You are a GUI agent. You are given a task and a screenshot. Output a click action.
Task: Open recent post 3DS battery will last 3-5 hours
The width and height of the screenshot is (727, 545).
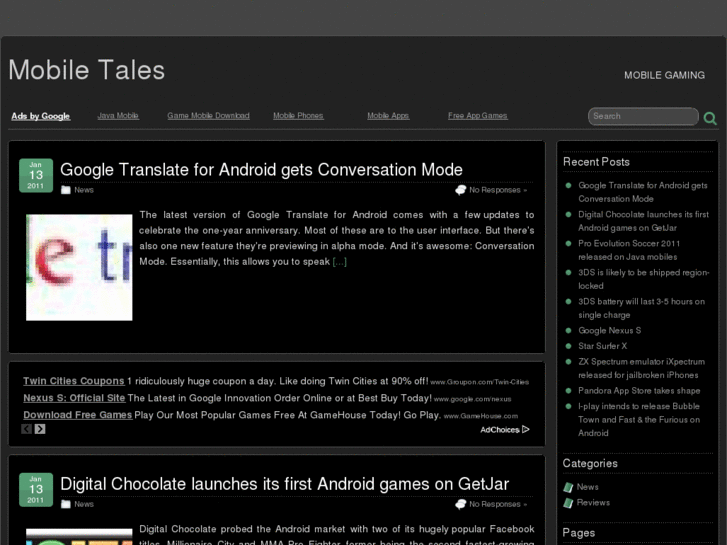[x=641, y=308]
